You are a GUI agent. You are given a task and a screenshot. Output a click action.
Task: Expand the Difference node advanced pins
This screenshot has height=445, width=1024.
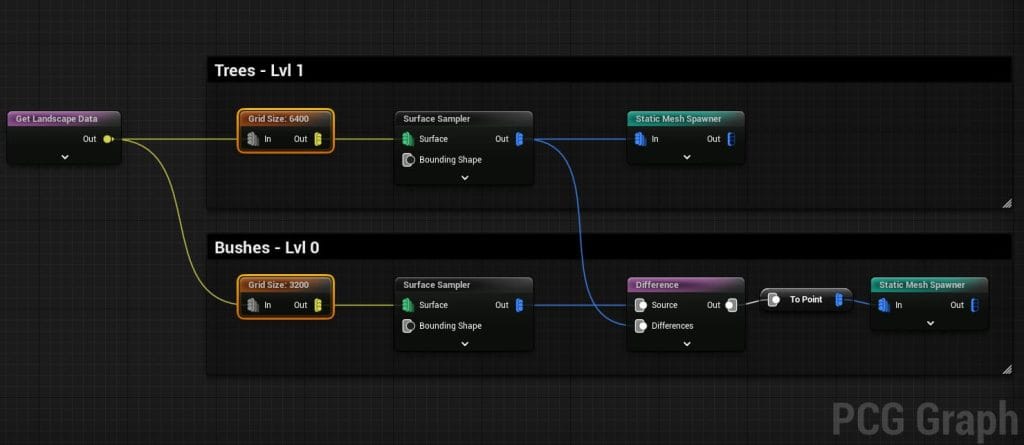(686, 343)
